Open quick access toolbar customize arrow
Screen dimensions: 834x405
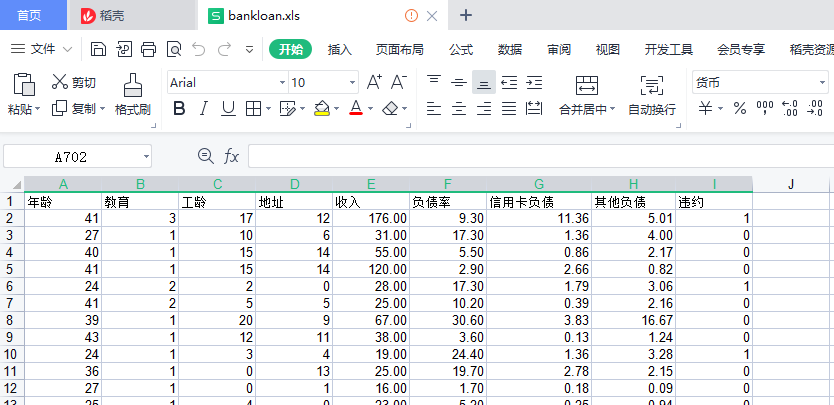click(x=249, y=50)
